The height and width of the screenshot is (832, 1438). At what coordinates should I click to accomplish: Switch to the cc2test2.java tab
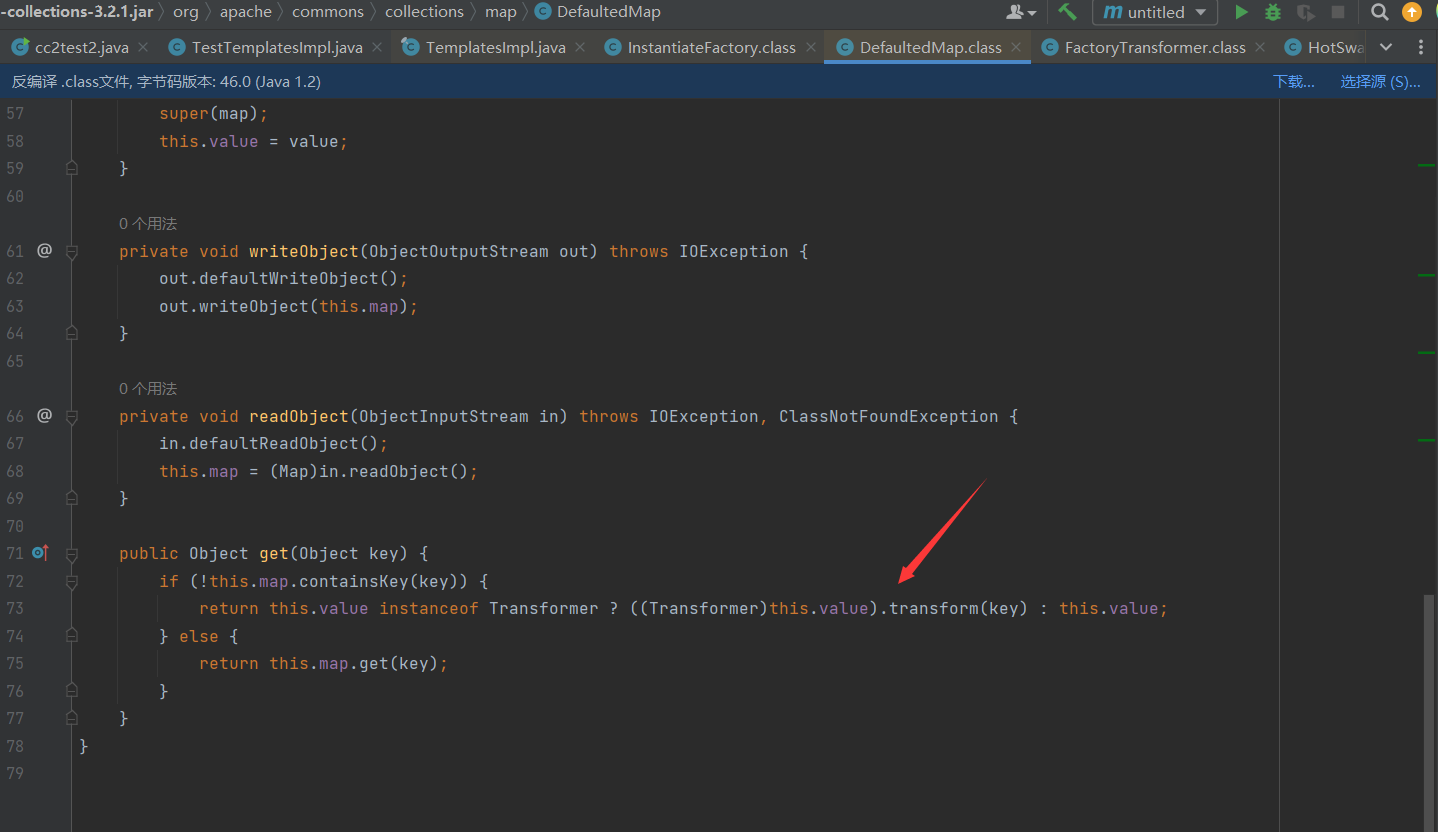coord(81,47)
